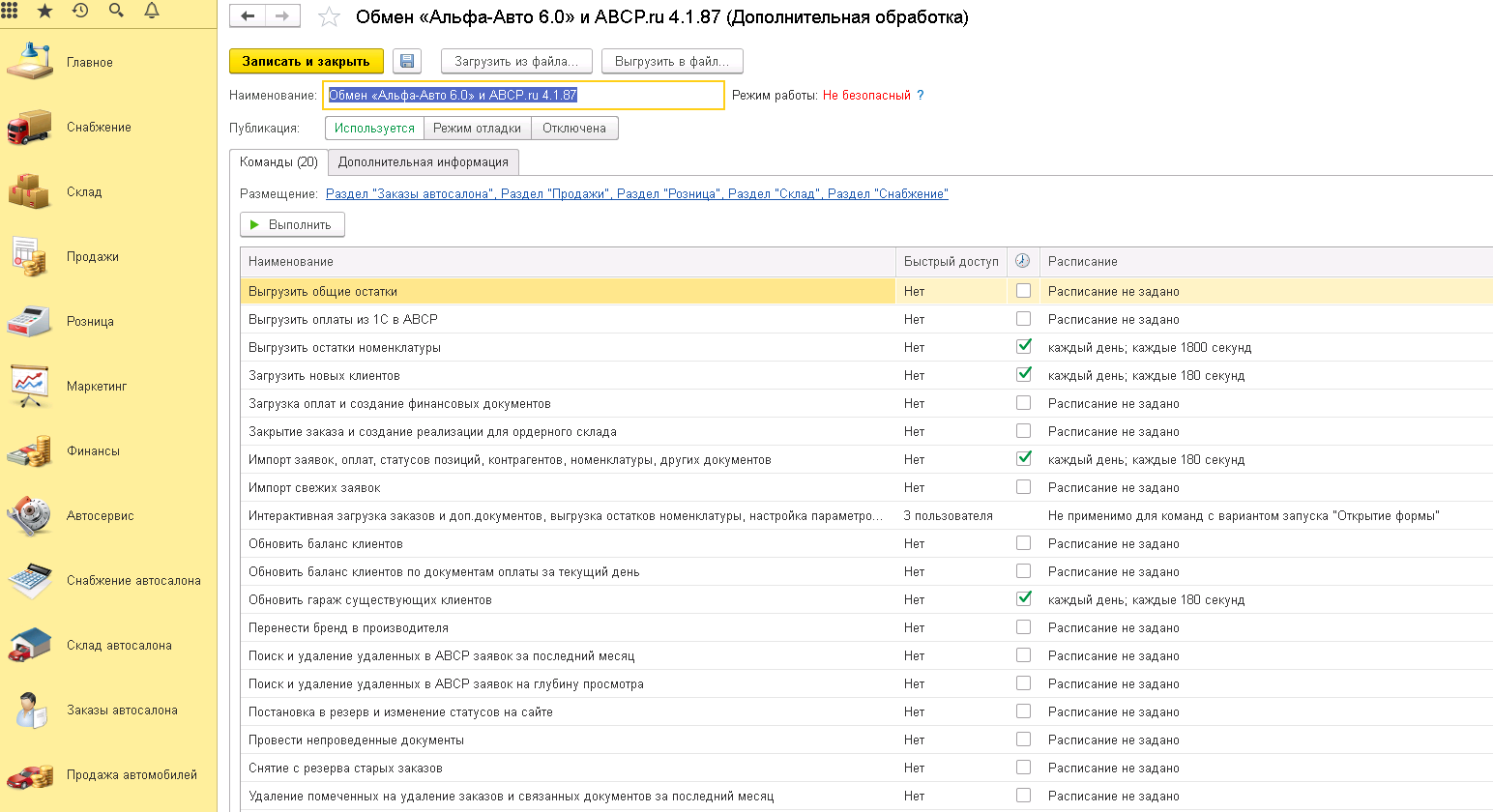The image size is (1493, 812).
Task: Click the Наименование input field
Action: pos(523,95)
